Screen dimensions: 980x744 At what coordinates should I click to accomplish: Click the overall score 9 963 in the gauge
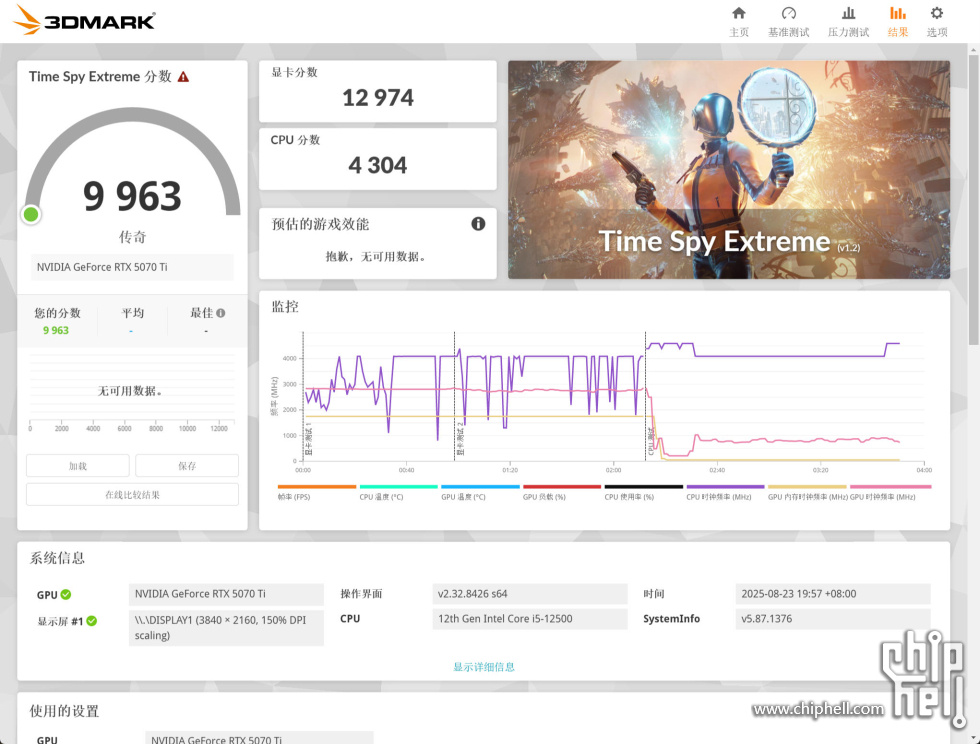pyautogui.click(x=132, y=196)
